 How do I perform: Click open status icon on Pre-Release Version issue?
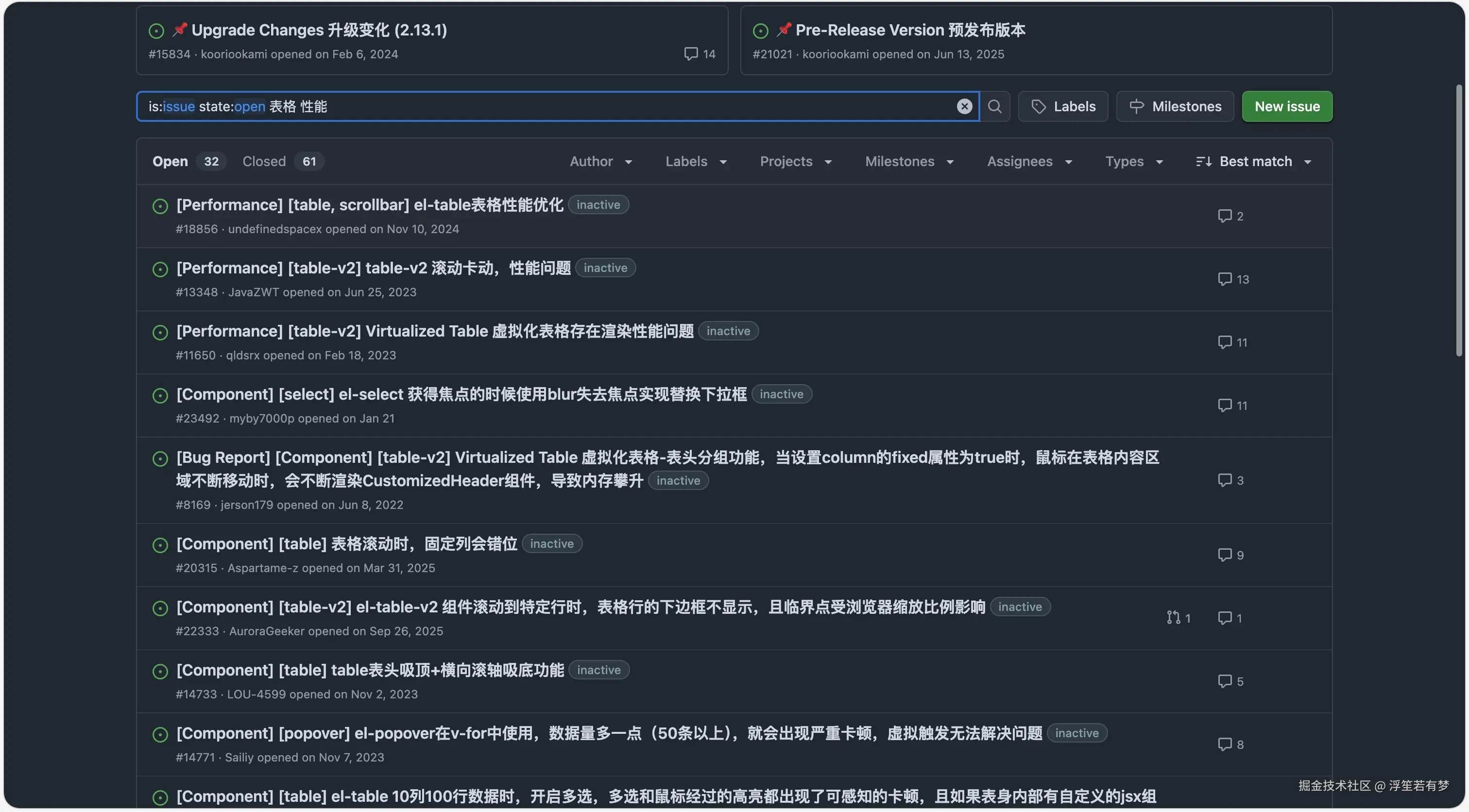click(760, 31)
